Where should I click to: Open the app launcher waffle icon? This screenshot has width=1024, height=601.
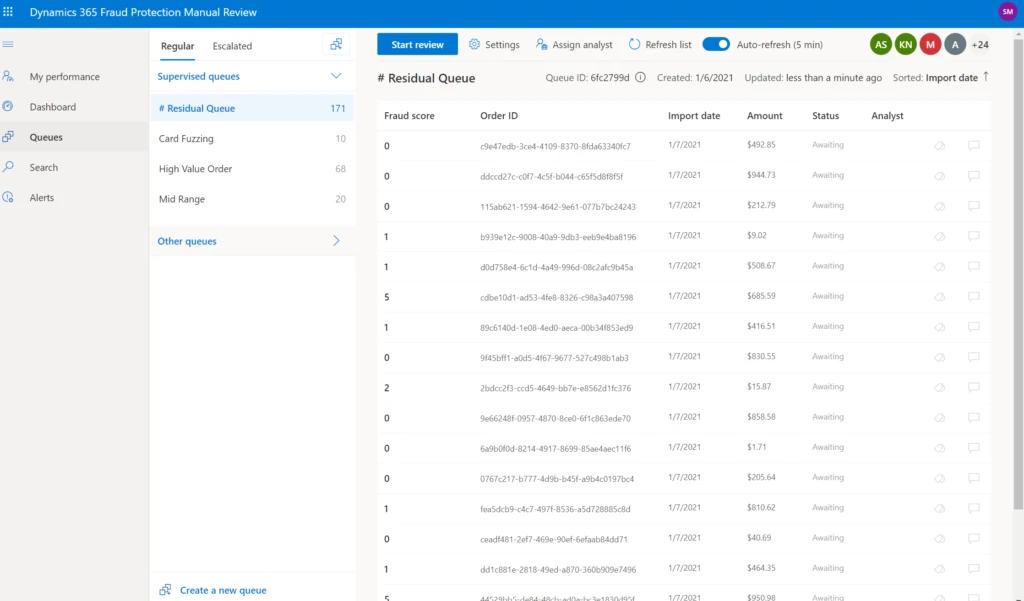click(9, 12)
